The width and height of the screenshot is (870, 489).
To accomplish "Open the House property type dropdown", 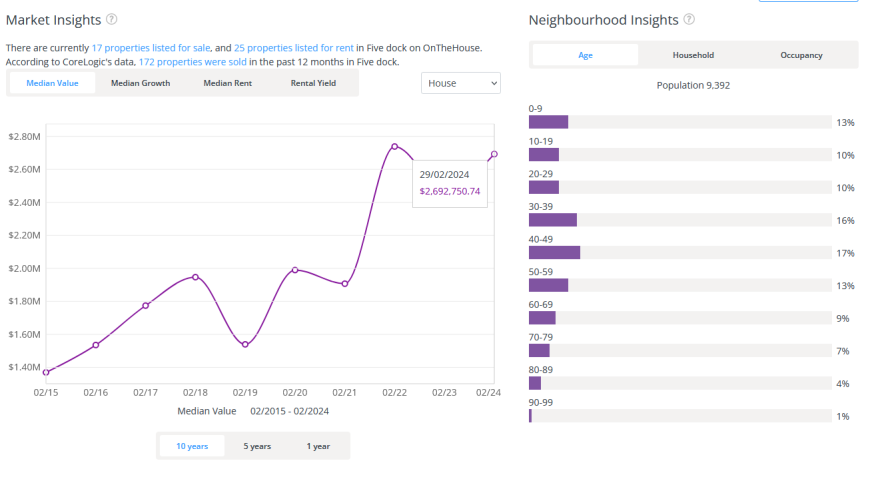I will 461,83.
